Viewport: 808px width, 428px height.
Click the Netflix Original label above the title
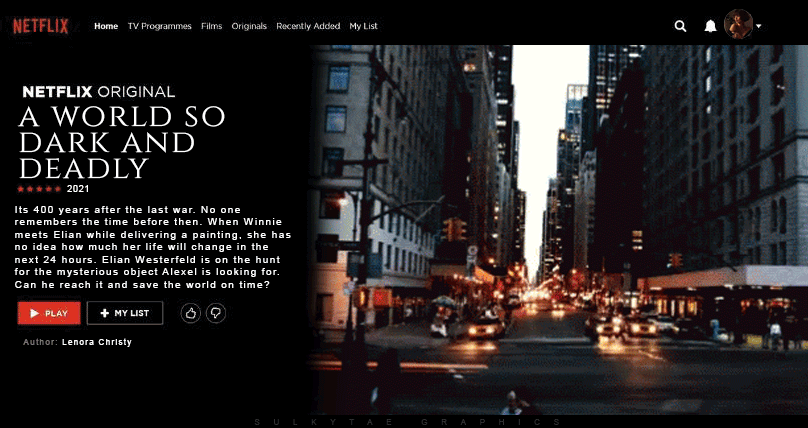tap(99, 91)
